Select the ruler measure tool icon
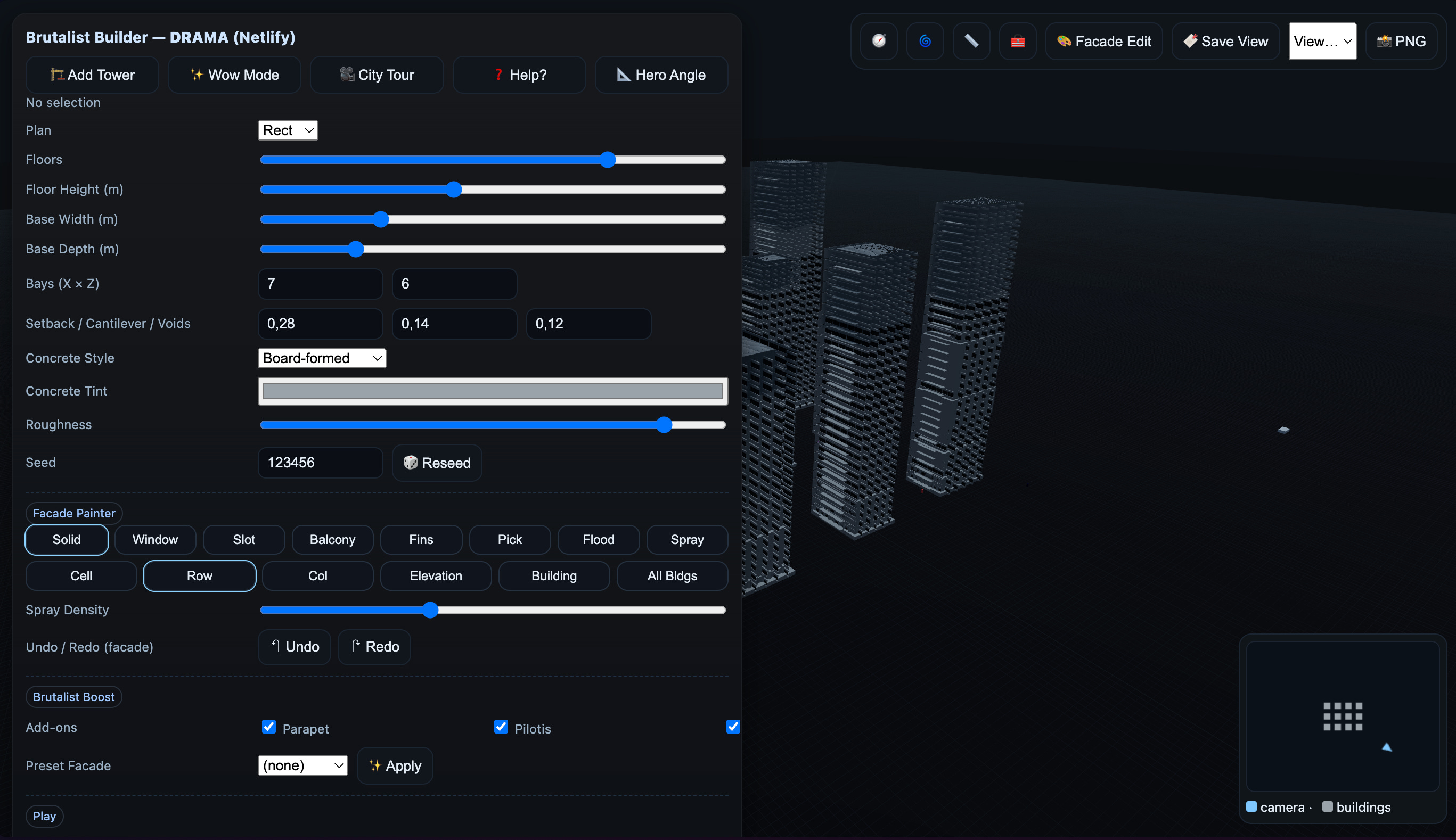Viewport: 1456px width, 840px height. (971, 41)
